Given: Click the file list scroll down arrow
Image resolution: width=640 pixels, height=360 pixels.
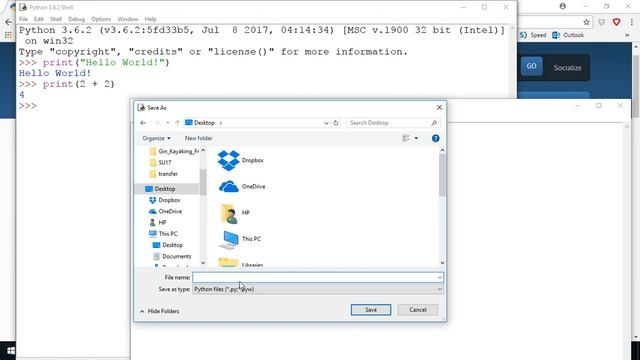Looking at the screenshot, I should (x=442, y=263).
